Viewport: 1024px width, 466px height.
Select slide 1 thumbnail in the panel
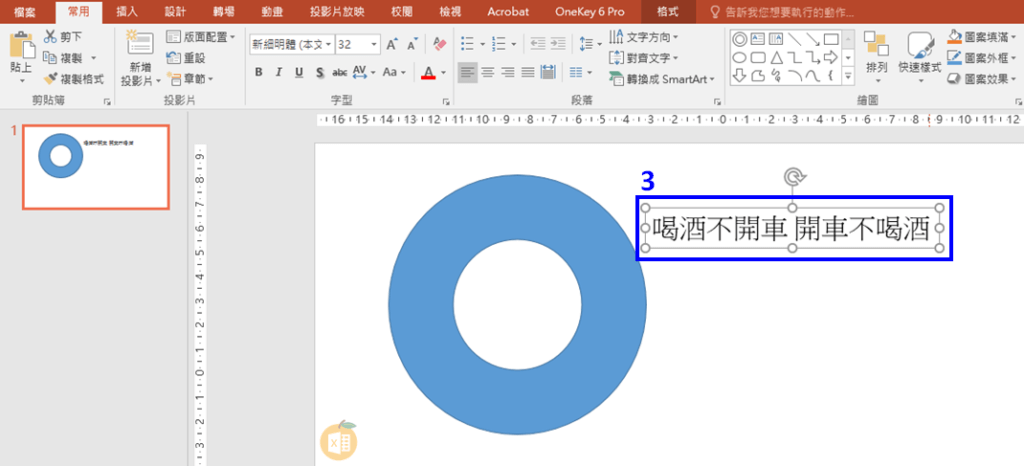pyautogui.click(x=96, y=166)
